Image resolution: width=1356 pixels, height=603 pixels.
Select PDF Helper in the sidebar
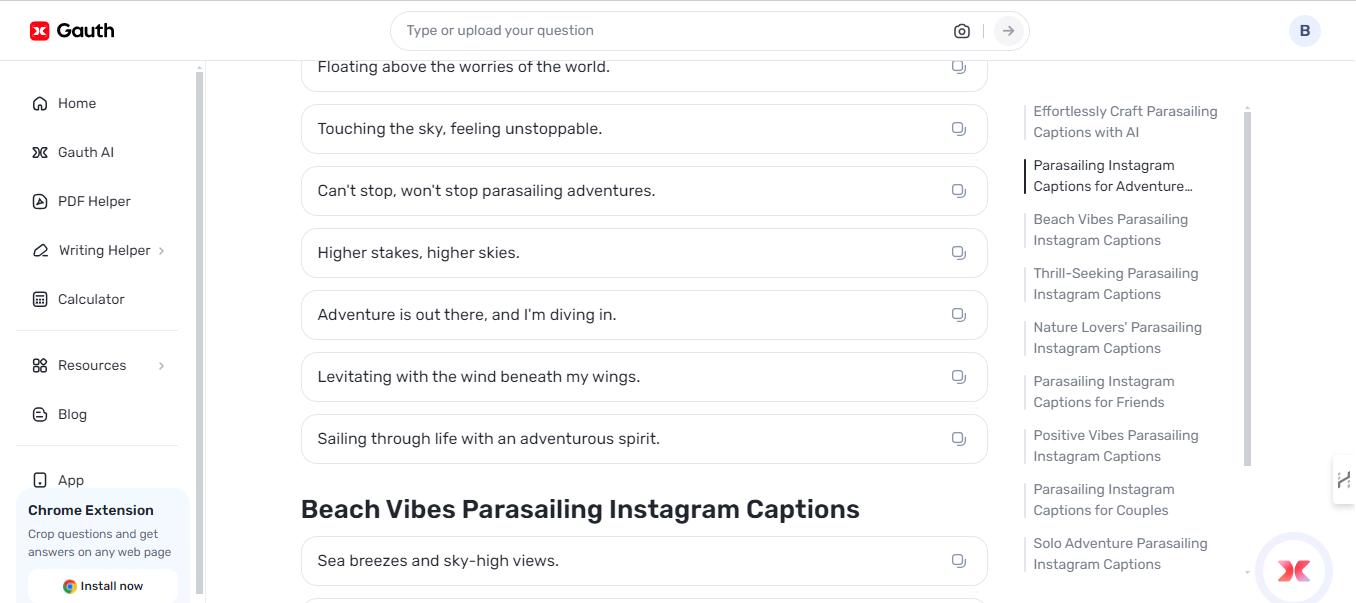point(95,201)
